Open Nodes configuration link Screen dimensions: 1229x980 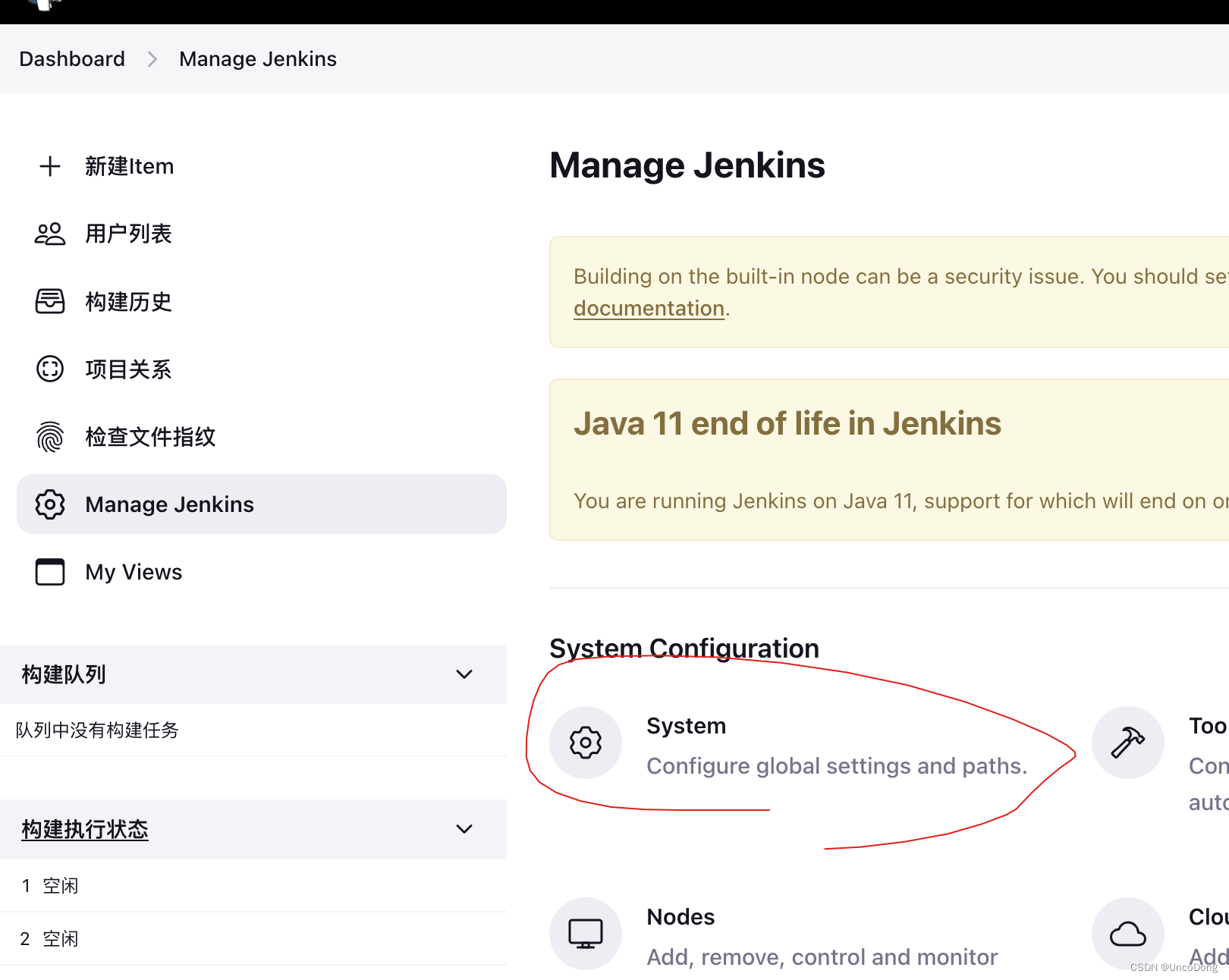681,917
